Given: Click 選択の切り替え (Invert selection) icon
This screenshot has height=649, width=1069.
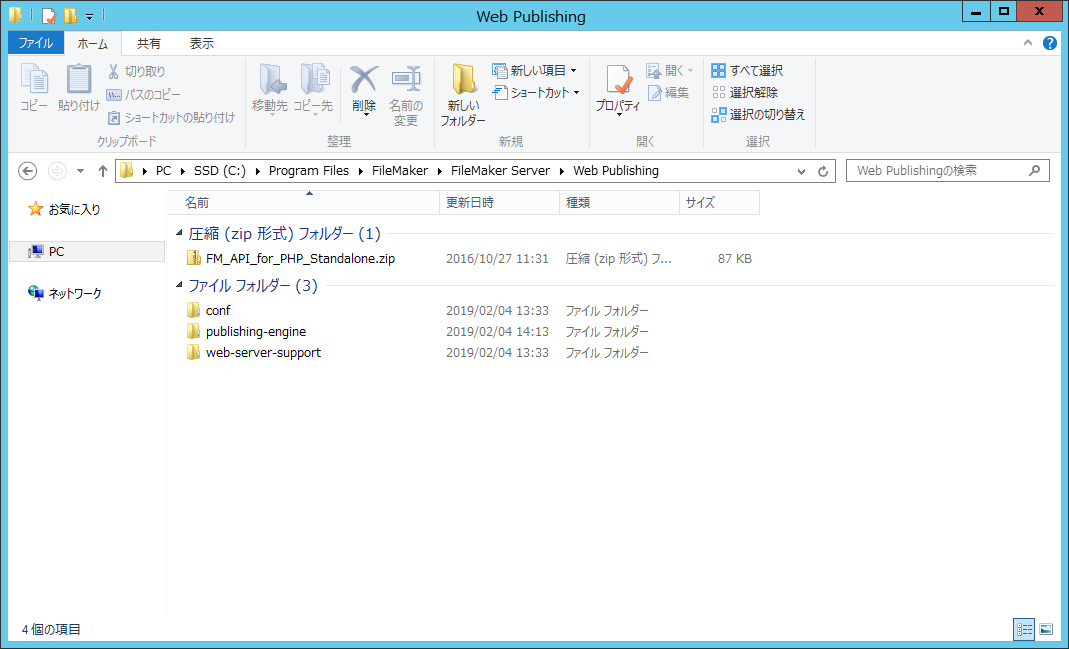Looking at the screenshot, I should pyautogui.click(x=719, y=115).
